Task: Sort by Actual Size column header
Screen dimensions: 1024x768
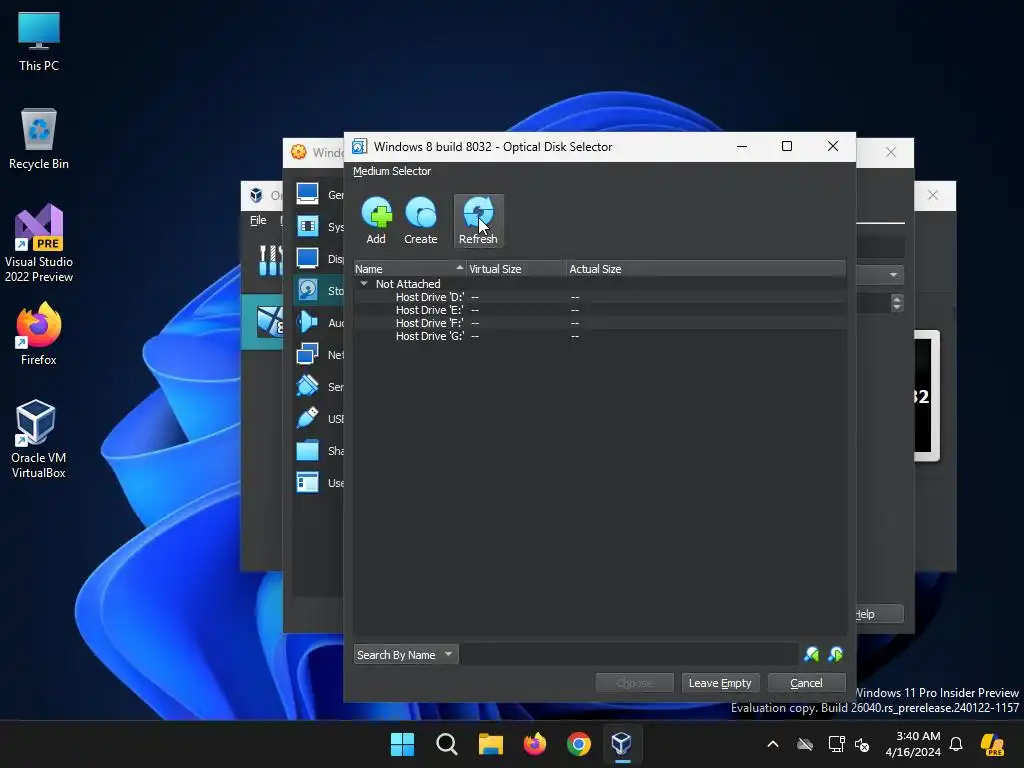Action: (x=706, y=268)
